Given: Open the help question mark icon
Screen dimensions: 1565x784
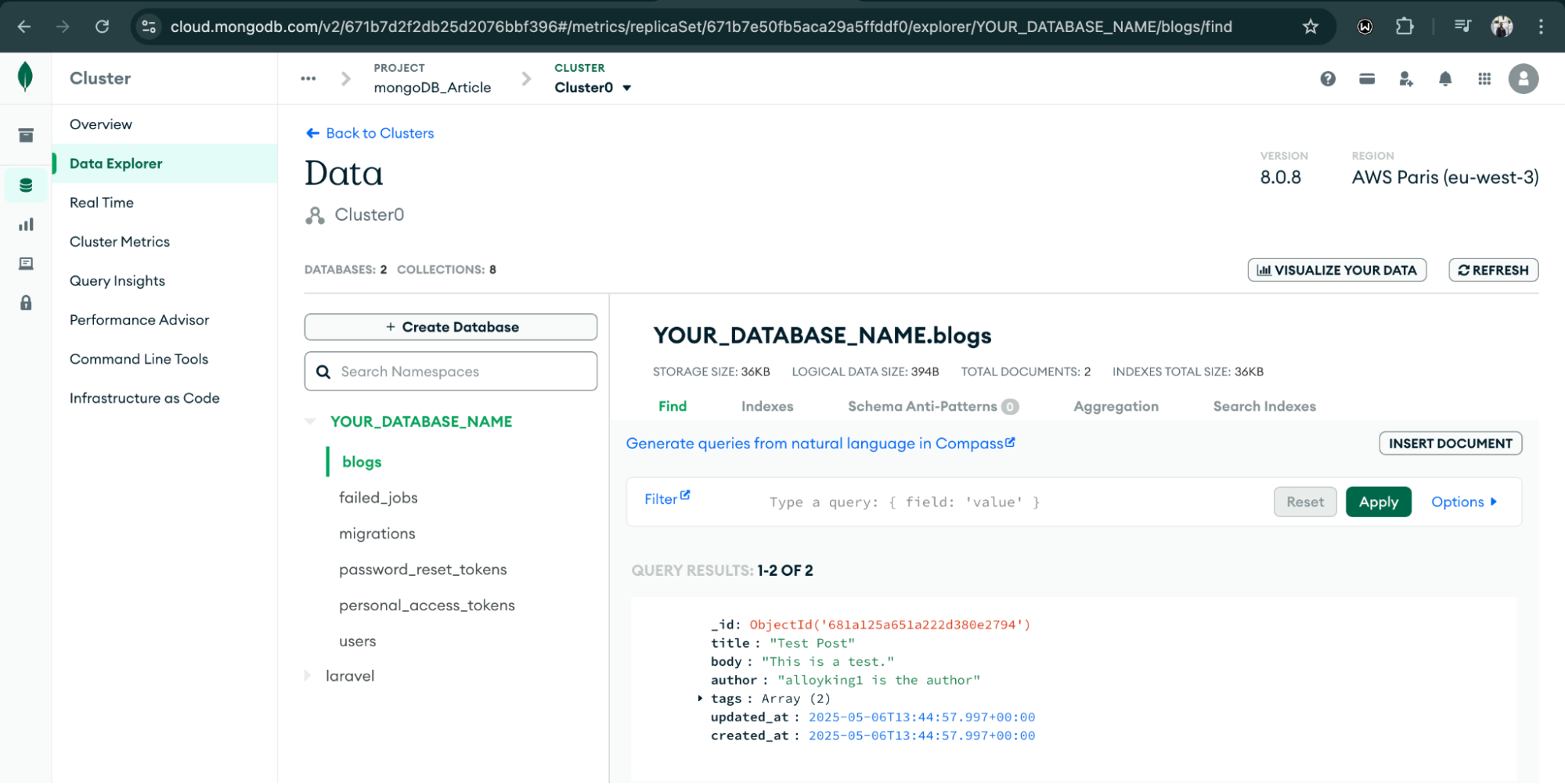Looking at the screenshot, I should (x=1328, y=78).
